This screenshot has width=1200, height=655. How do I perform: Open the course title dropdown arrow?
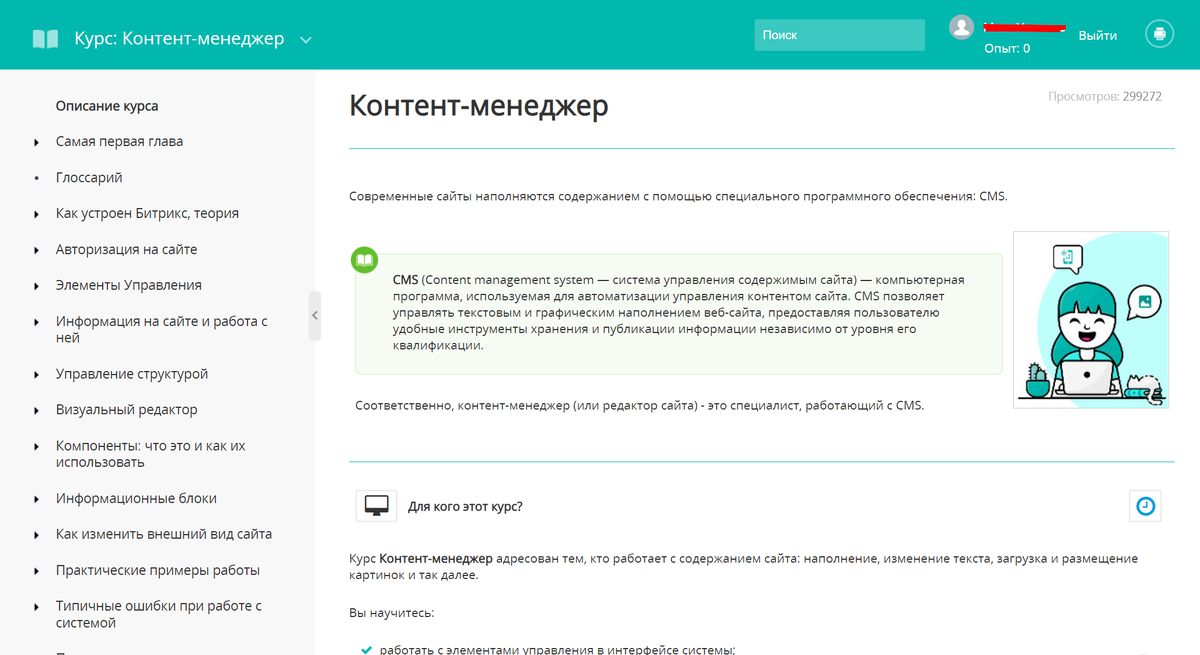point(304,38)
